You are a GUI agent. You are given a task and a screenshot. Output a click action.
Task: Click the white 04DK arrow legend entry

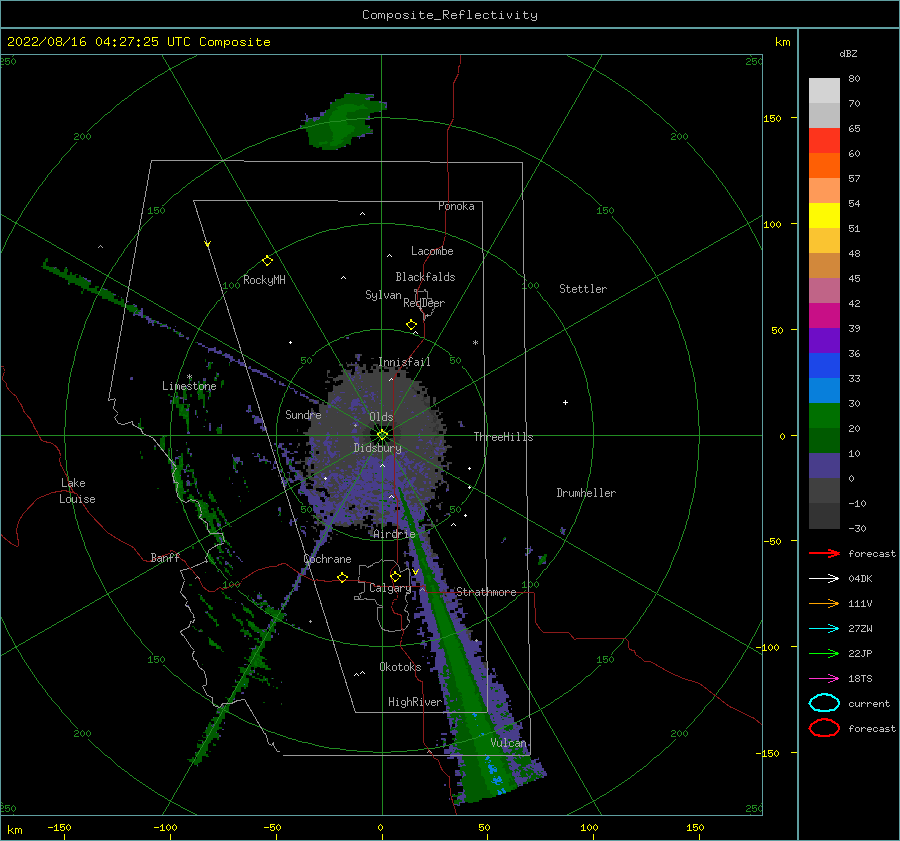(824, 578)
